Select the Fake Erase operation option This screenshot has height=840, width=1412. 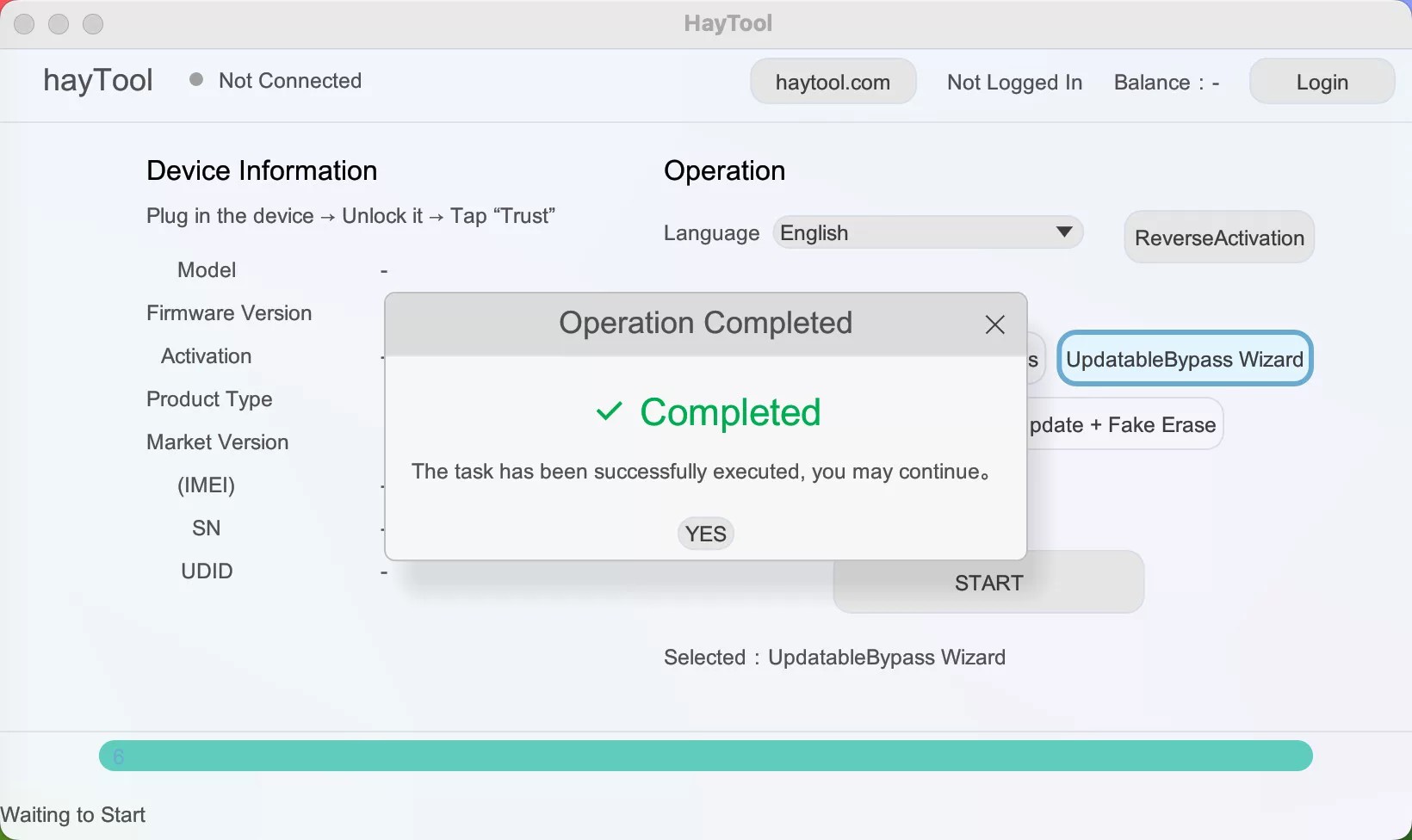(1124, 424)
